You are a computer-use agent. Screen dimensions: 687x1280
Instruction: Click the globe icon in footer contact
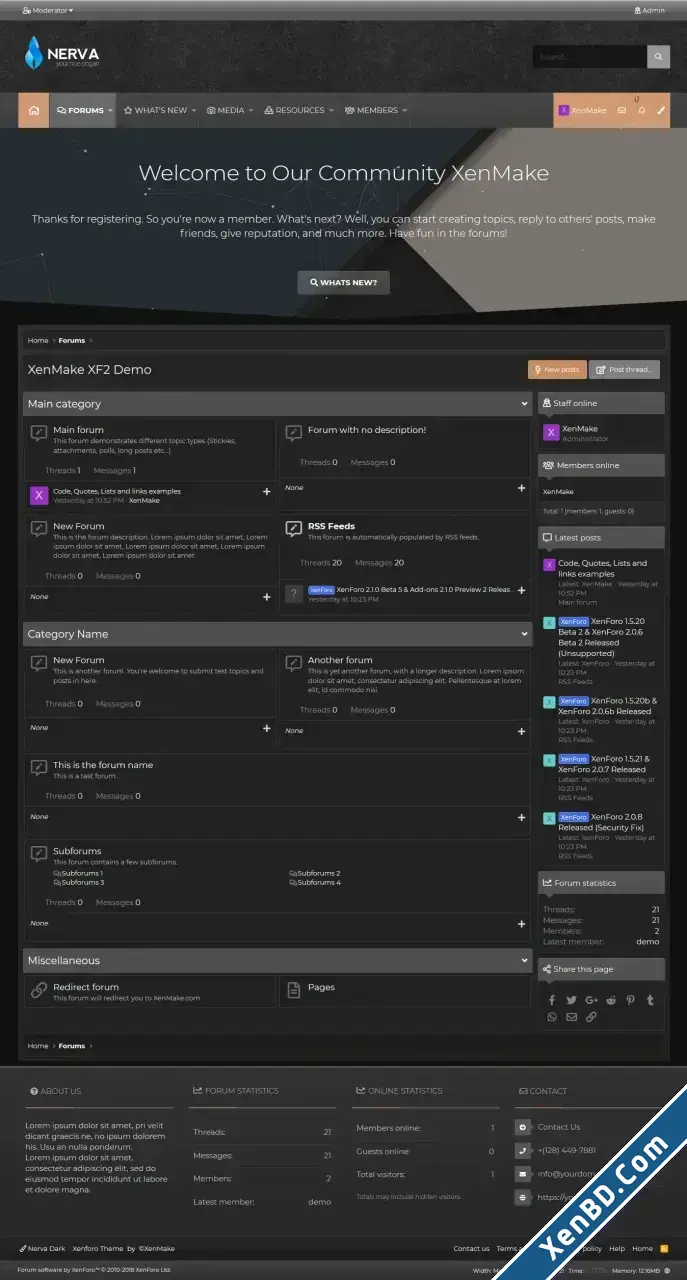click(x=523, y=1196)
